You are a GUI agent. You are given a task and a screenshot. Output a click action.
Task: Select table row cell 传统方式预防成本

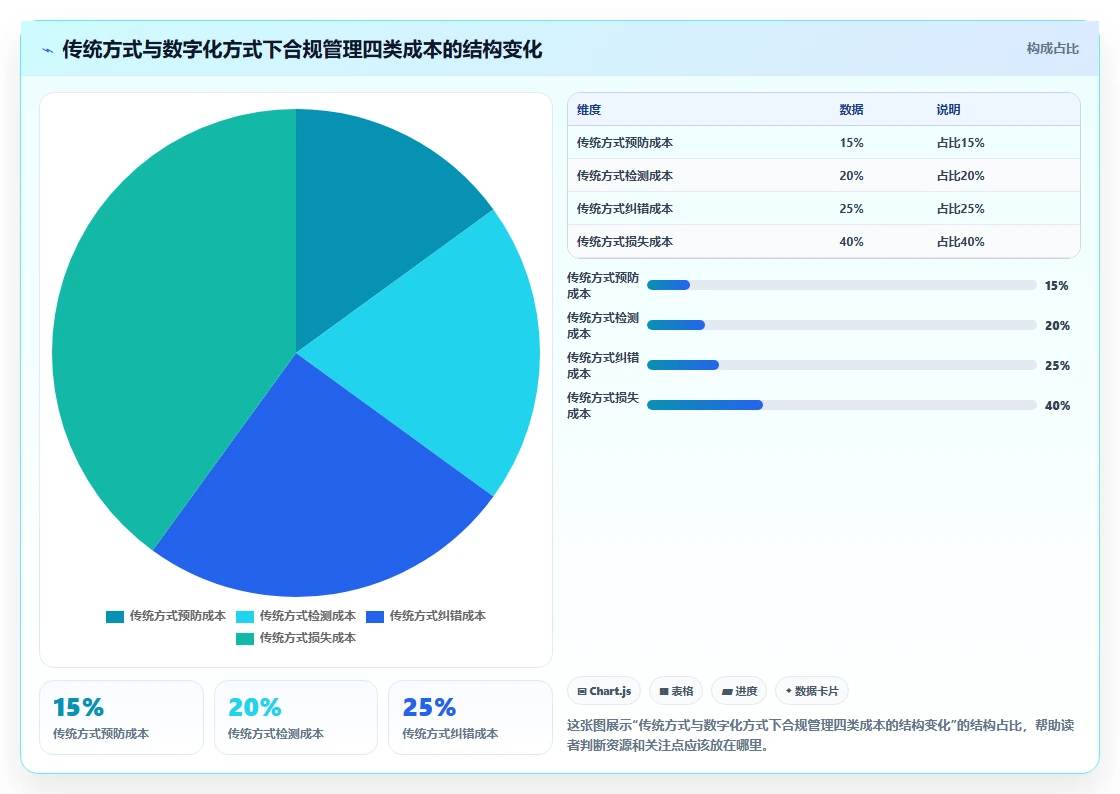tap(625, 143)
